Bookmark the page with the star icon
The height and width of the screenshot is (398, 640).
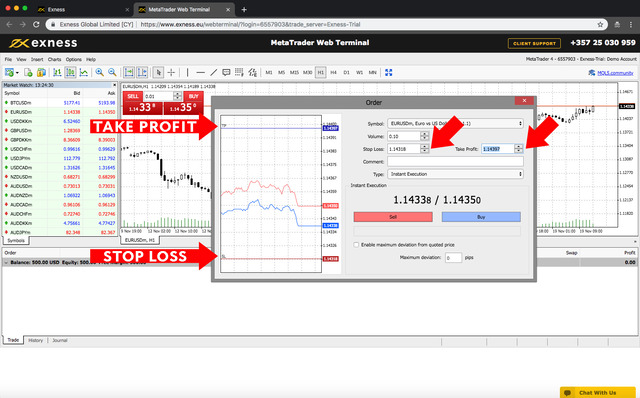click(x=600, y=24)
